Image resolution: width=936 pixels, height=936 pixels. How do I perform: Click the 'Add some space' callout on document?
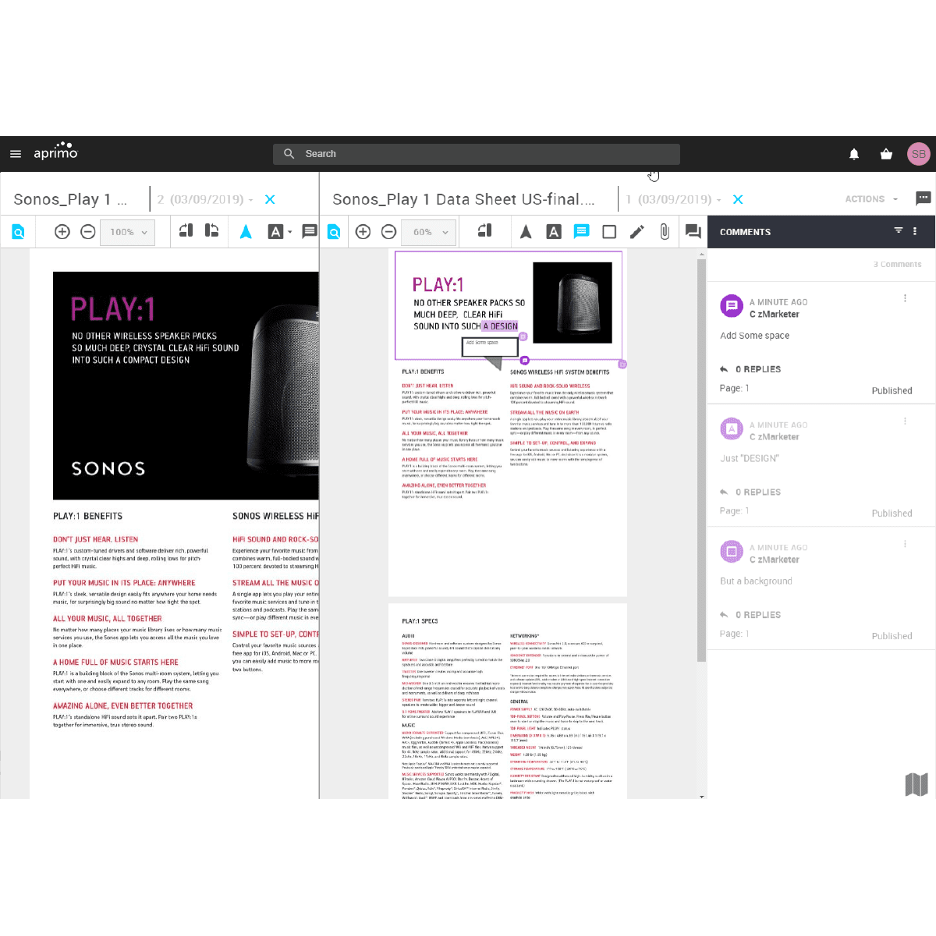489,347
